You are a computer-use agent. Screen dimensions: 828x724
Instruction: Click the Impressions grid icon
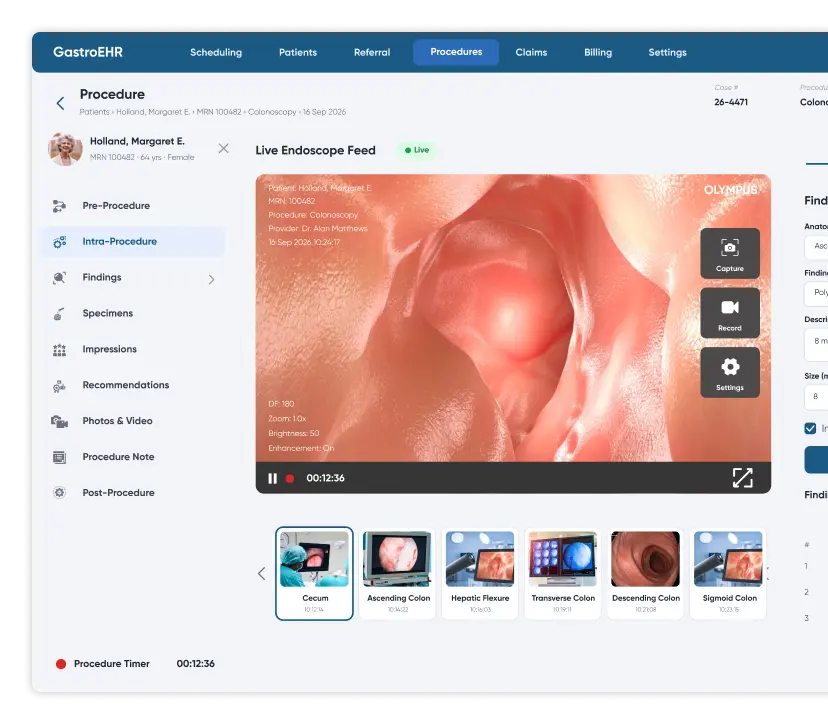click(x=59, y=350)
